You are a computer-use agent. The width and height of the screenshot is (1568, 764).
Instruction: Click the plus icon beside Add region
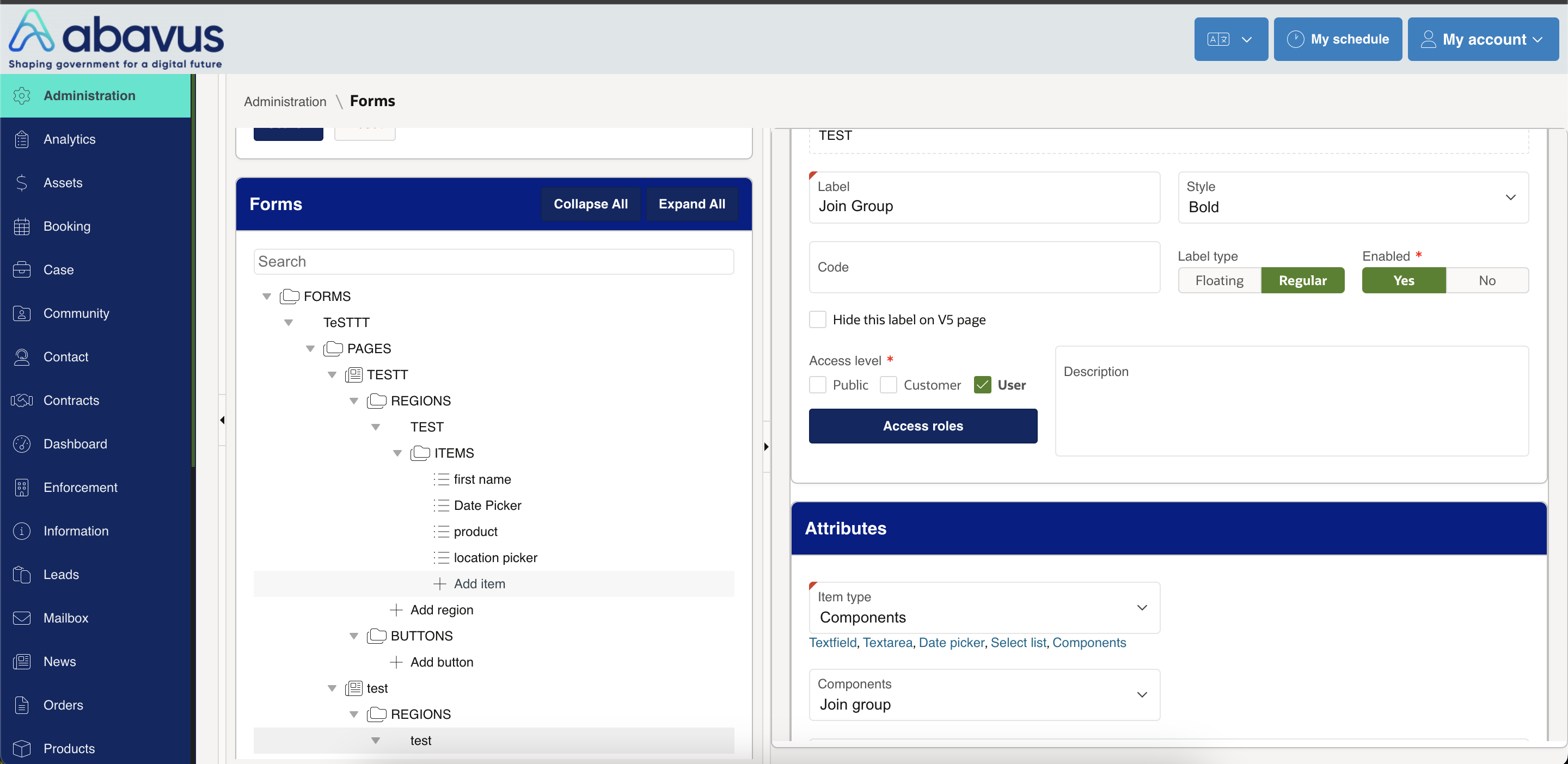click(396, 610)
